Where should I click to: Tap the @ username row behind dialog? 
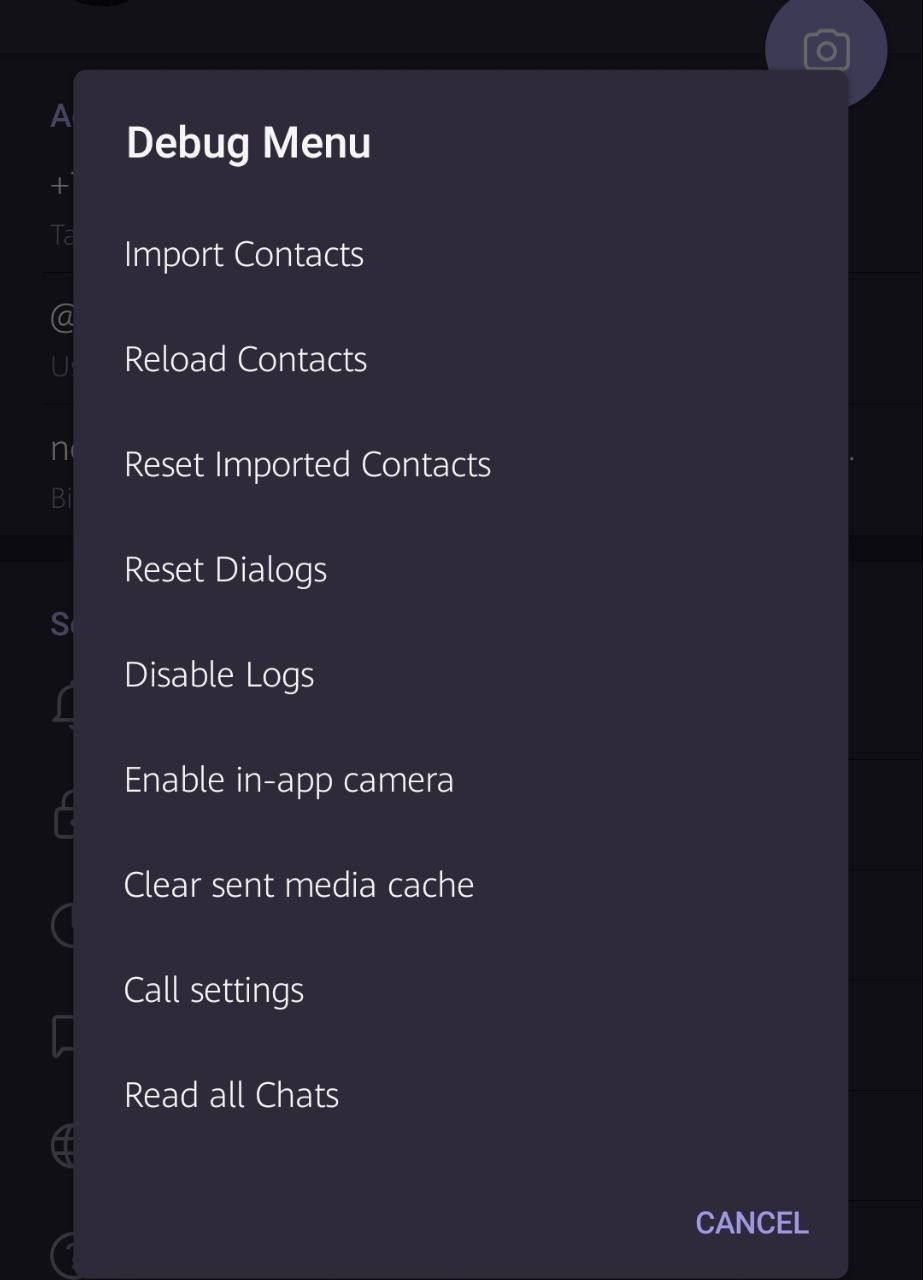(x=58, y=340)
